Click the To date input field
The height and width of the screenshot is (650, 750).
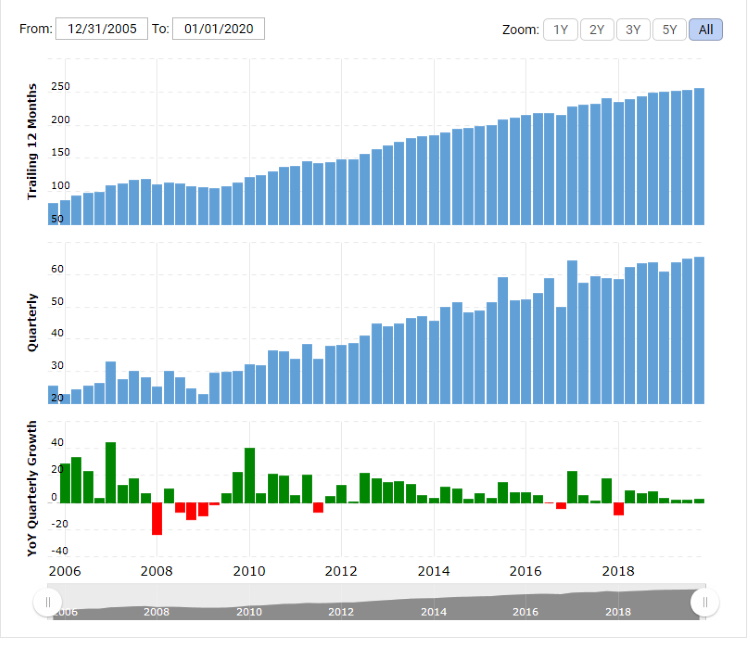click(218, 29)
